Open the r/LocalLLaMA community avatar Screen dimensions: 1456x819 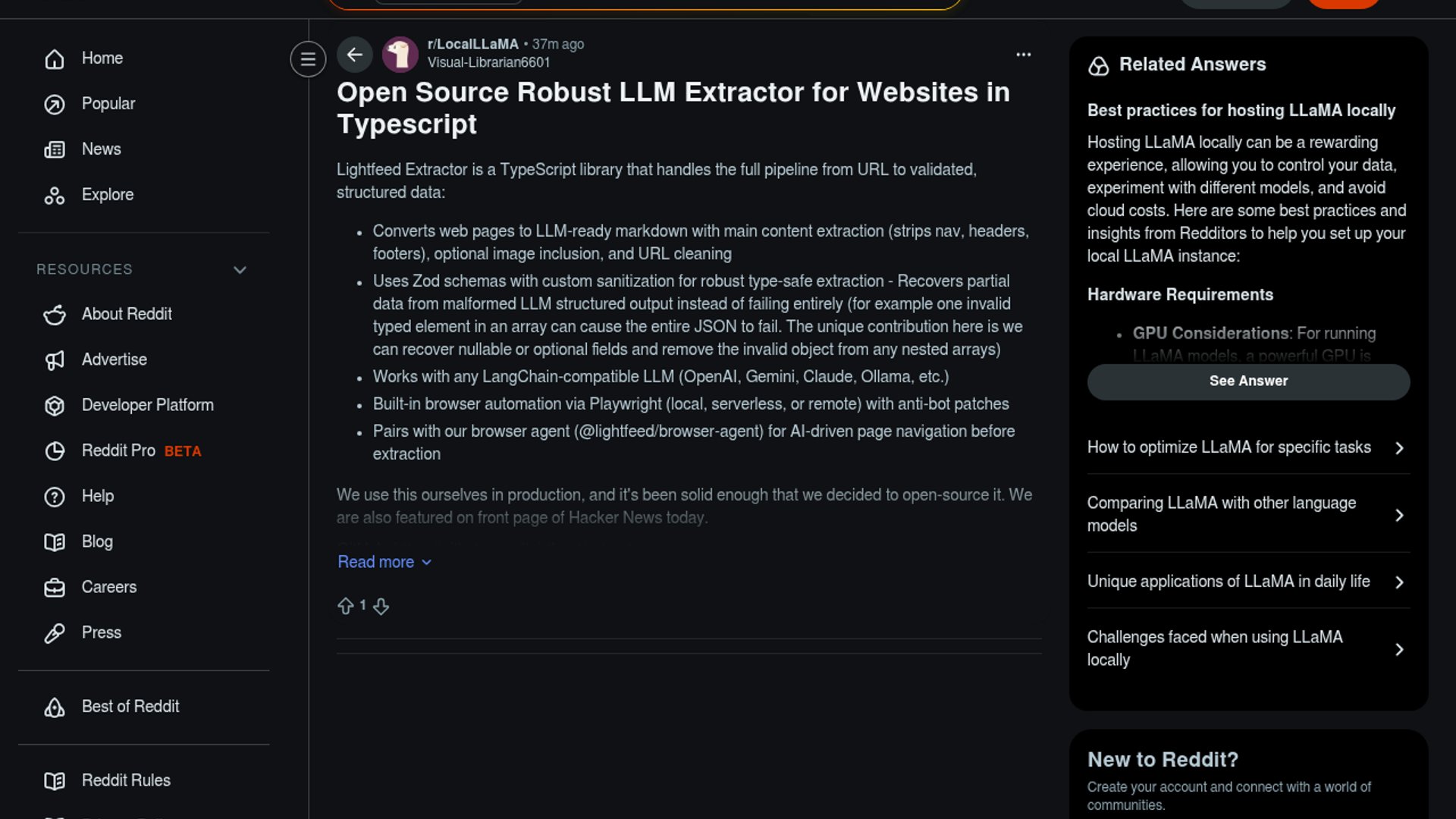[400, 55]
